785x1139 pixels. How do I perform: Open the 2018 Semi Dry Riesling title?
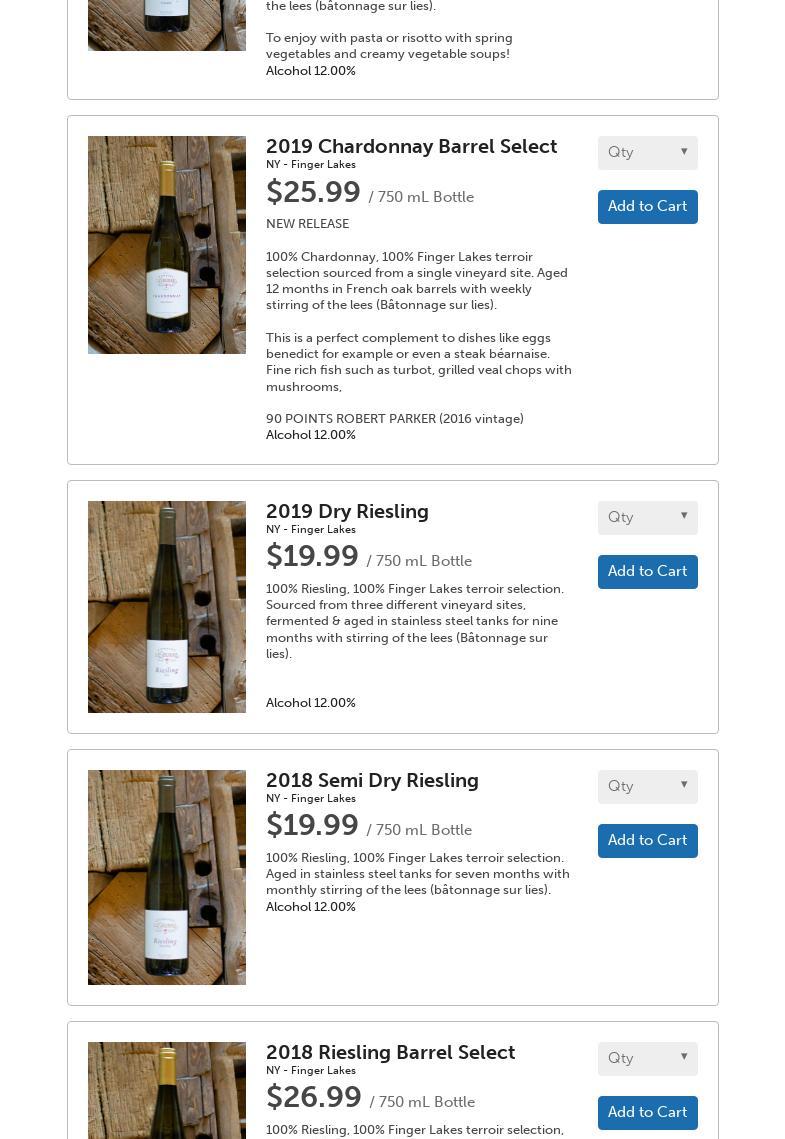click(x=372, y=781)
